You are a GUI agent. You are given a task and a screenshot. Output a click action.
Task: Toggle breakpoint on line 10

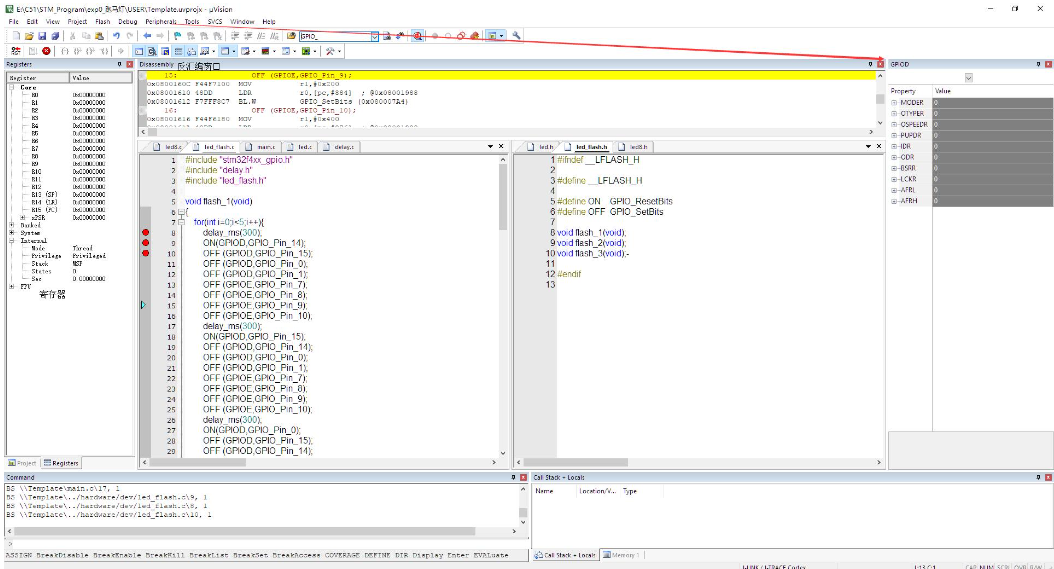pos(145,254)
